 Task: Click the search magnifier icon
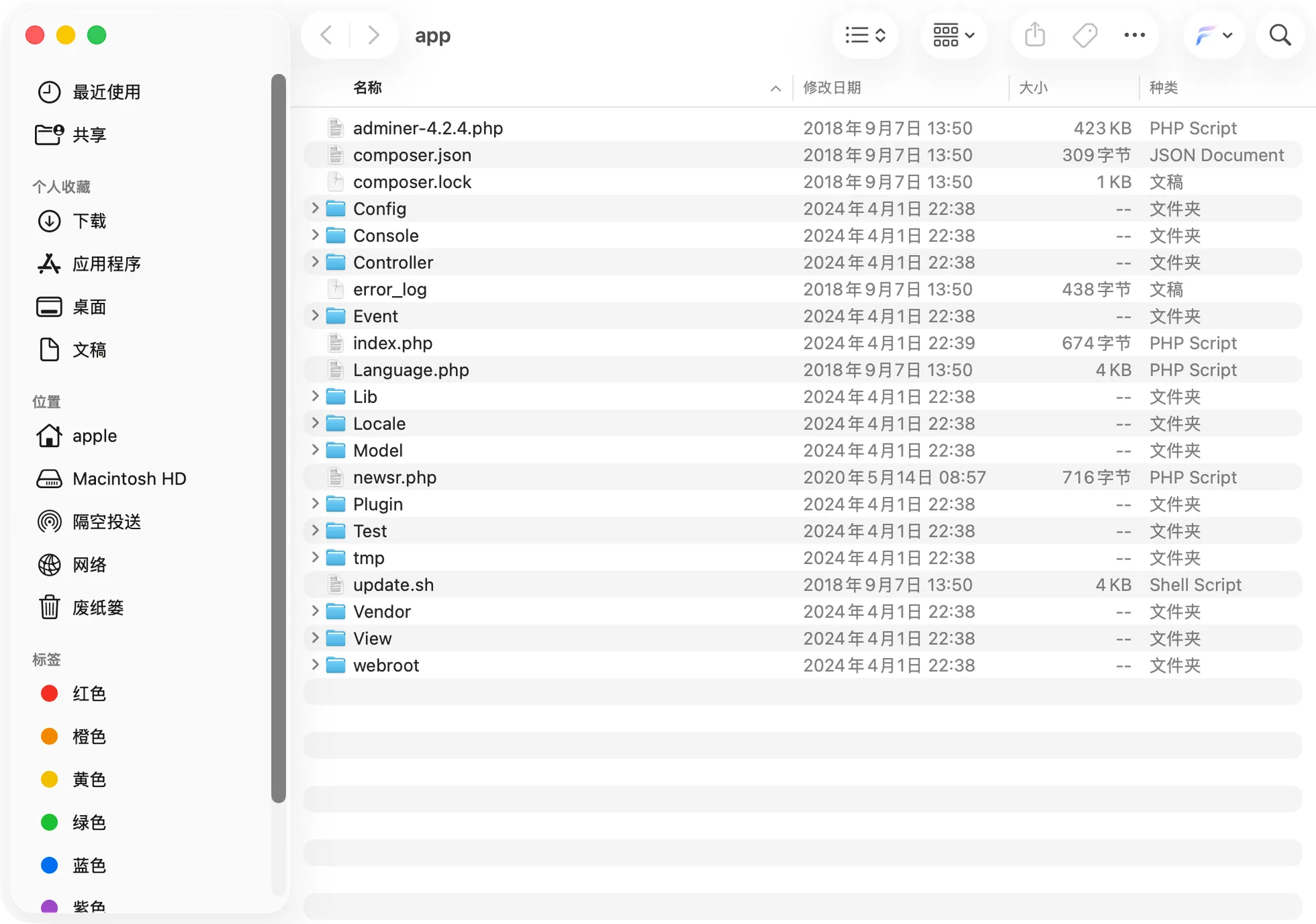click(1280, 35)
